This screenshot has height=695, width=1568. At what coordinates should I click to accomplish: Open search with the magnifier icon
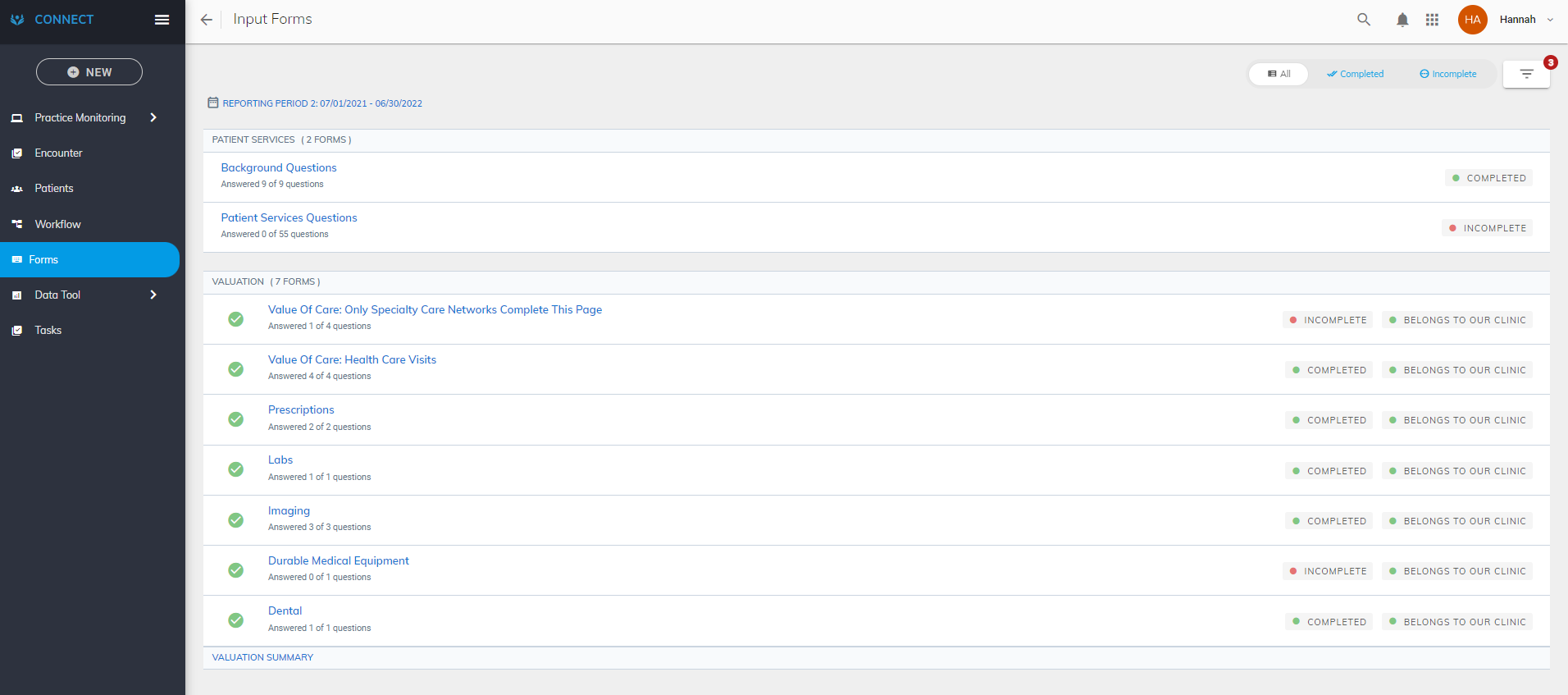1364,20
